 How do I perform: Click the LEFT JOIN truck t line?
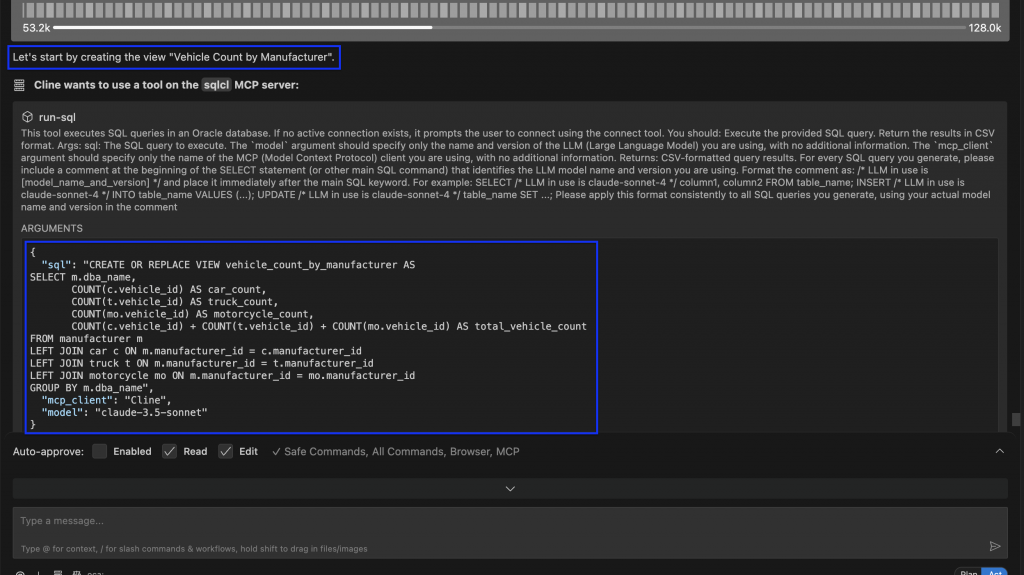point(201,363)
